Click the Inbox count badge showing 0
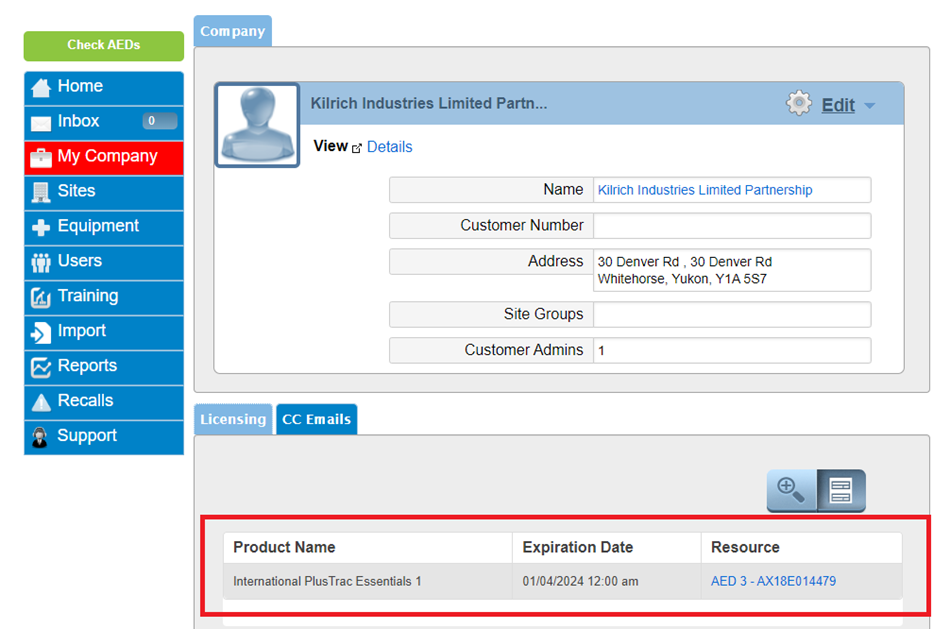Image resolution: width=950 pixels, height=629 pixels. [159, 121]
